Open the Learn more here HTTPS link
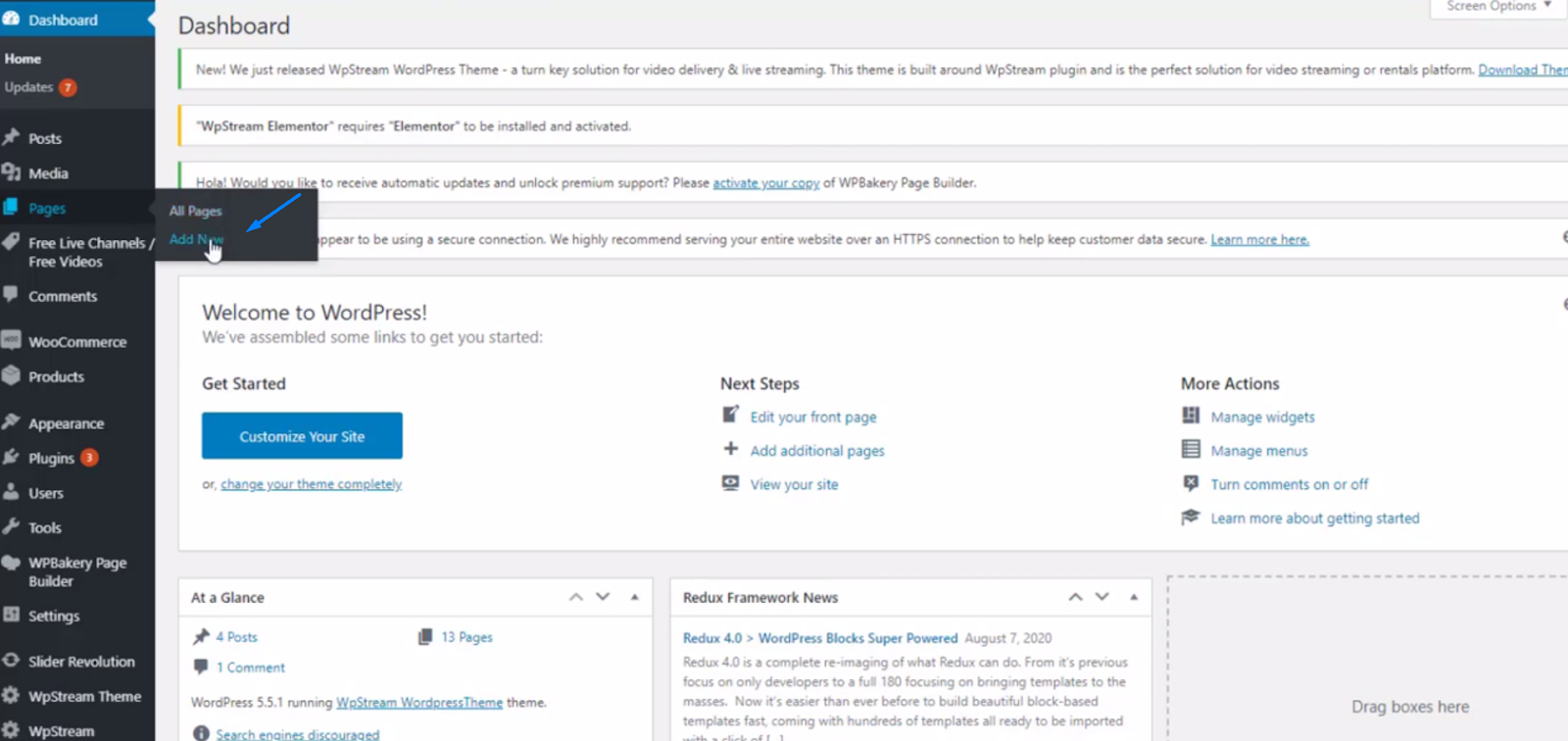Image resolution: width=1568 pixels, height=741 pixels. point(1260,239)
